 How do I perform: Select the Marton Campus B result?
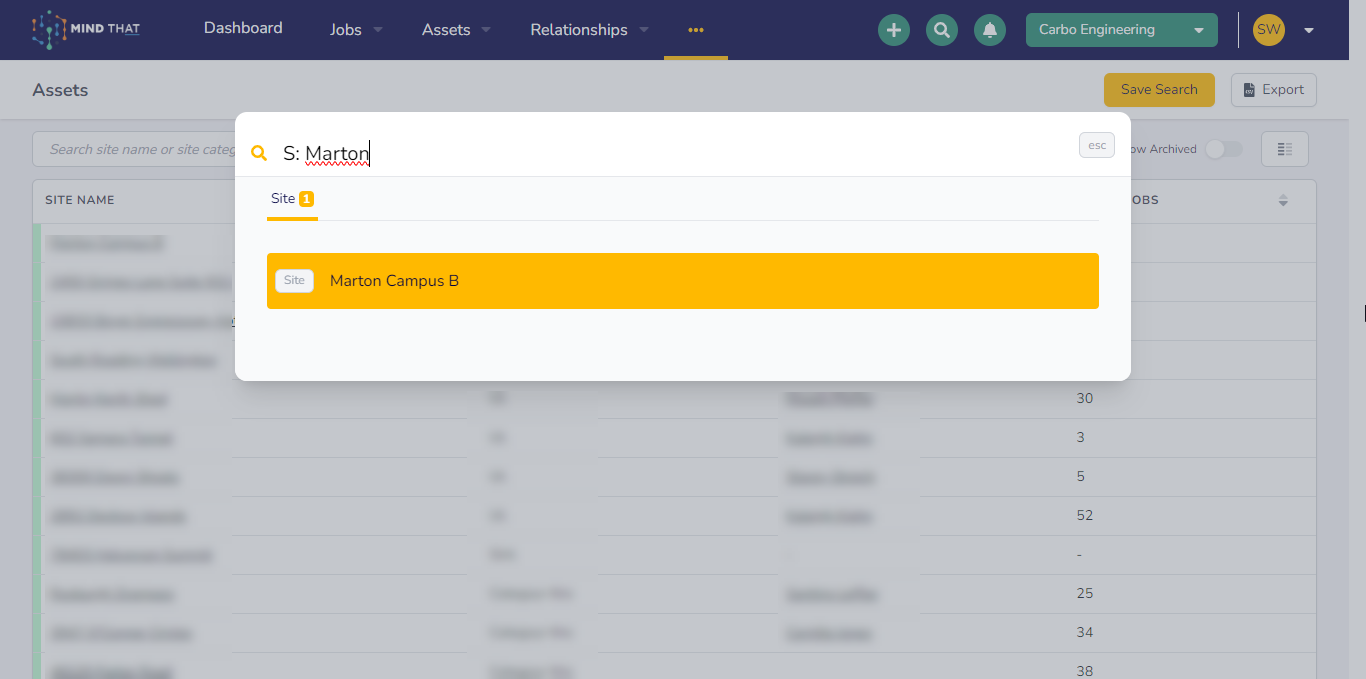point(683,281)
